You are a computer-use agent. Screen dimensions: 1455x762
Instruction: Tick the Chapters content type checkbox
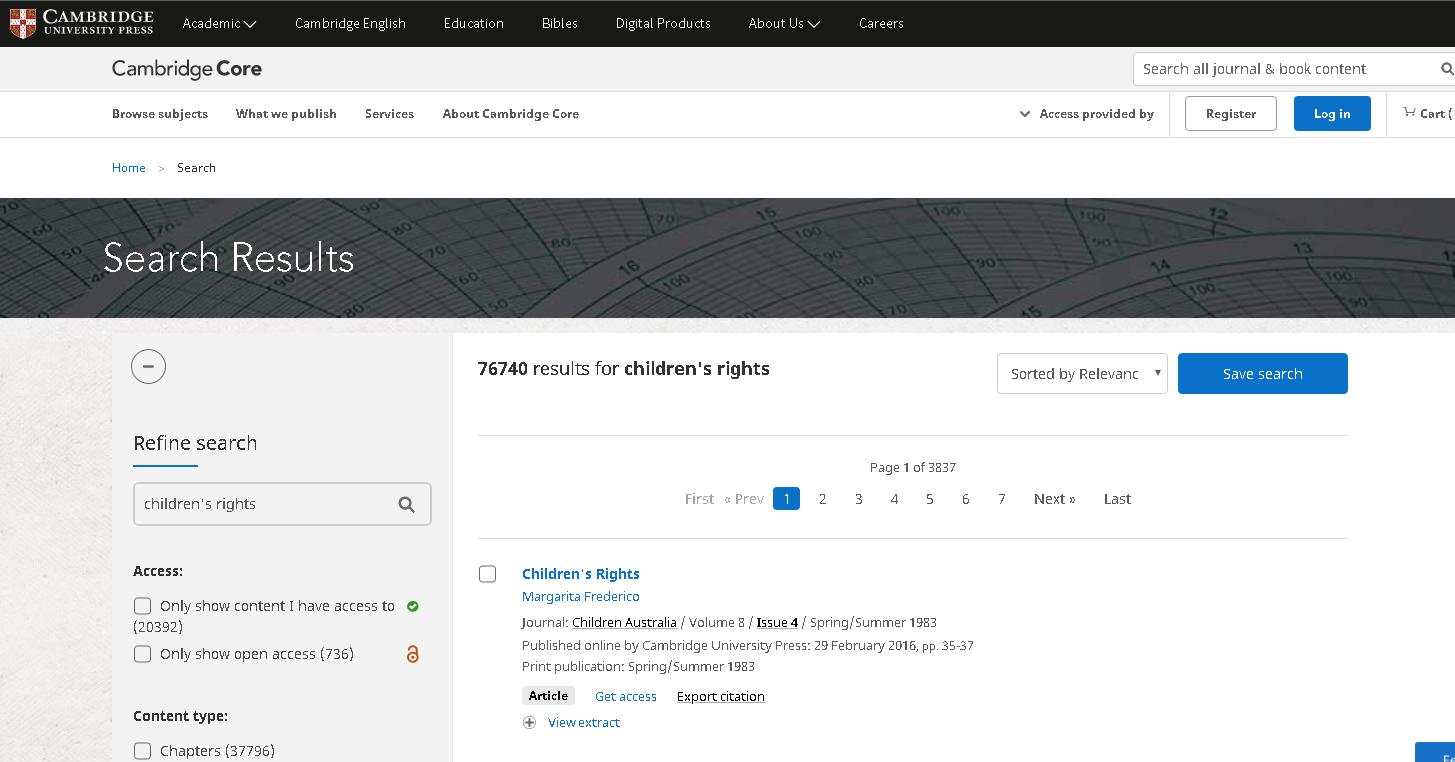click(x=142, y=751)
